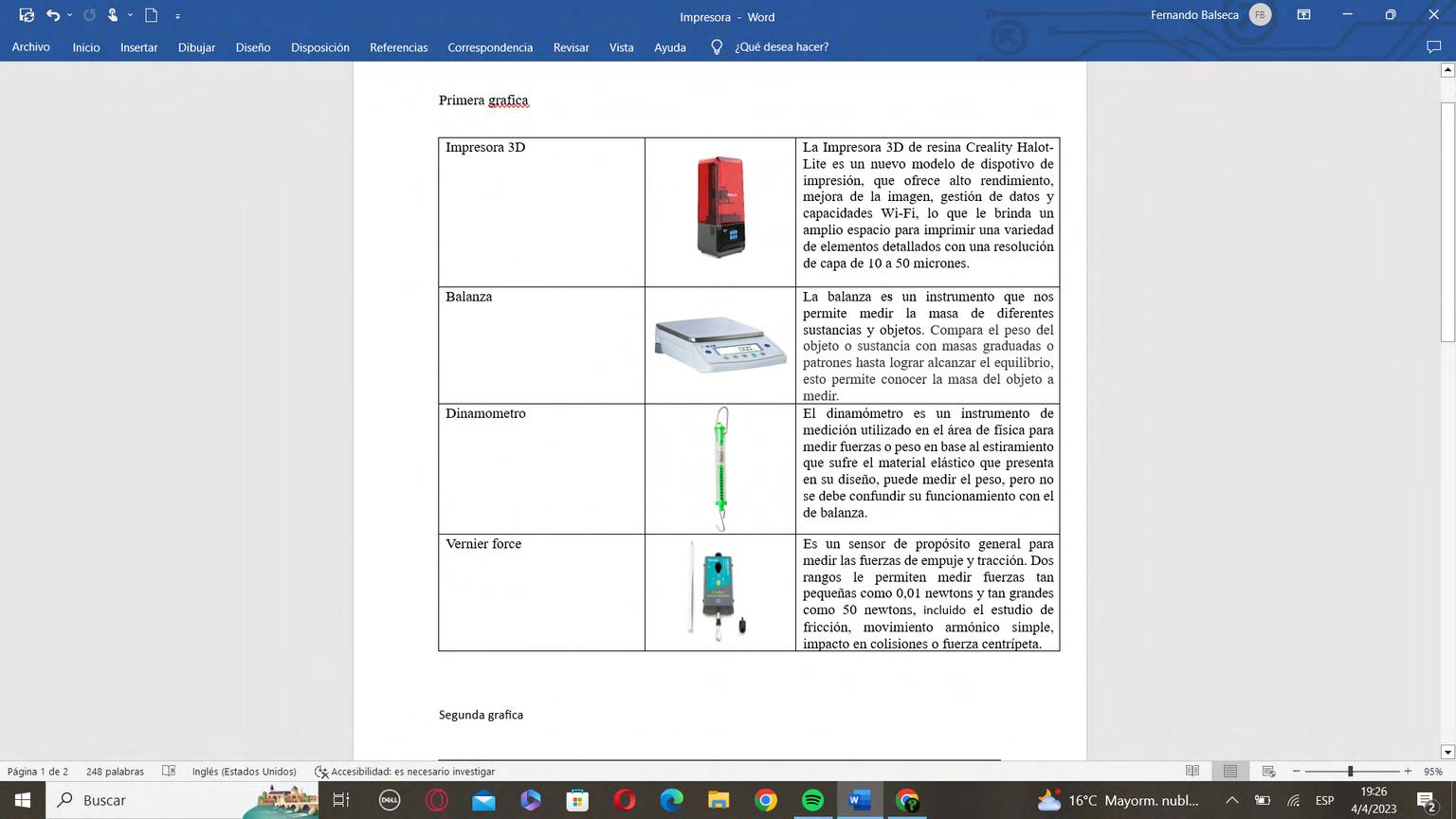Switch to the Referencias tab
The height and width of the screenshot is (819, 1456).
398,47
